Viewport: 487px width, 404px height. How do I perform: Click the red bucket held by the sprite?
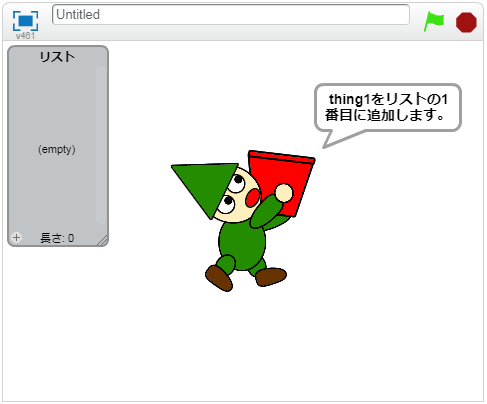(x=281, y=183)
